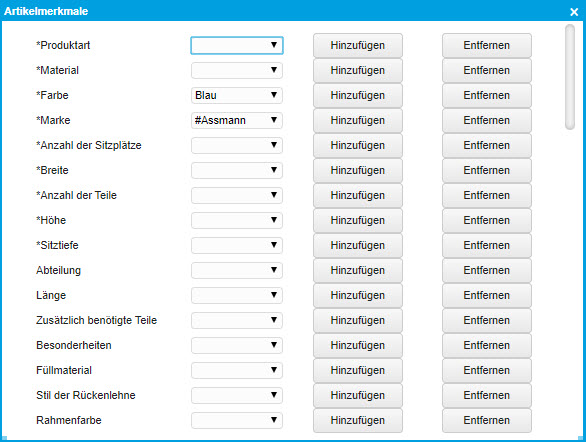Close the Artikelmerkmale dialog
The width and height of the screenshot is (586, 442).
coord(574,12)
